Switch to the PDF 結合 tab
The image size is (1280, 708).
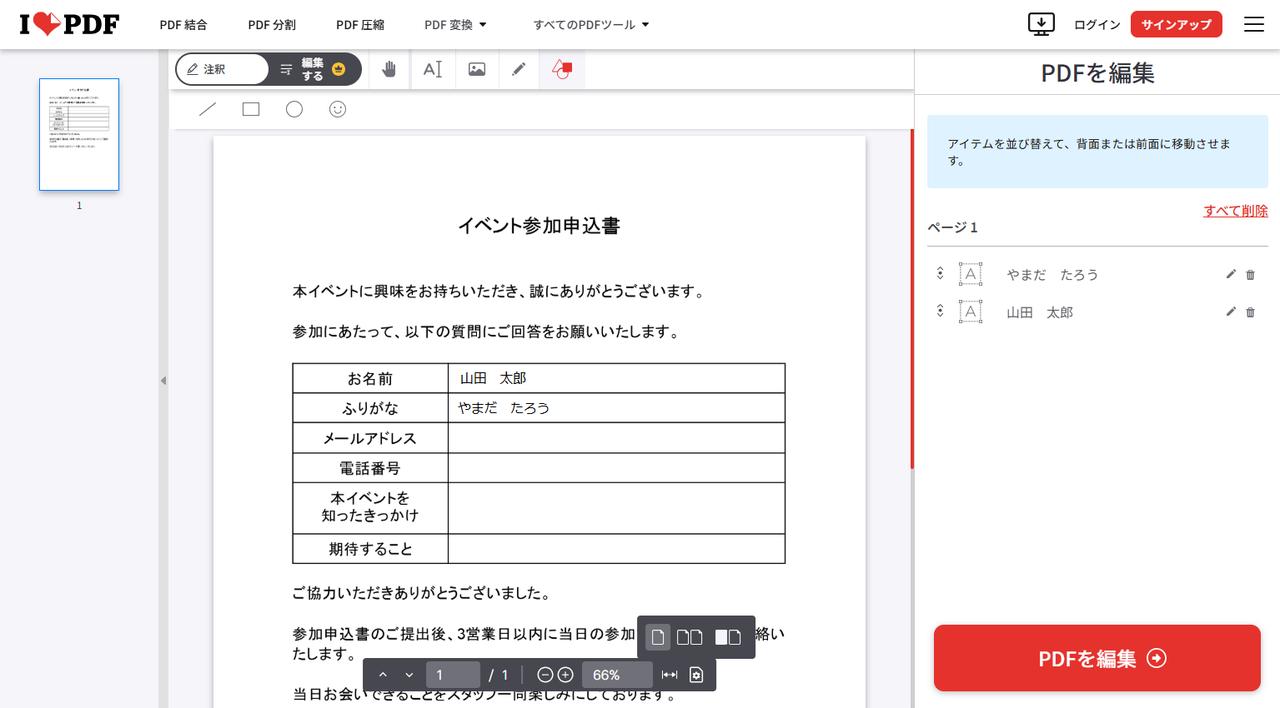click(x=183, y=25)
